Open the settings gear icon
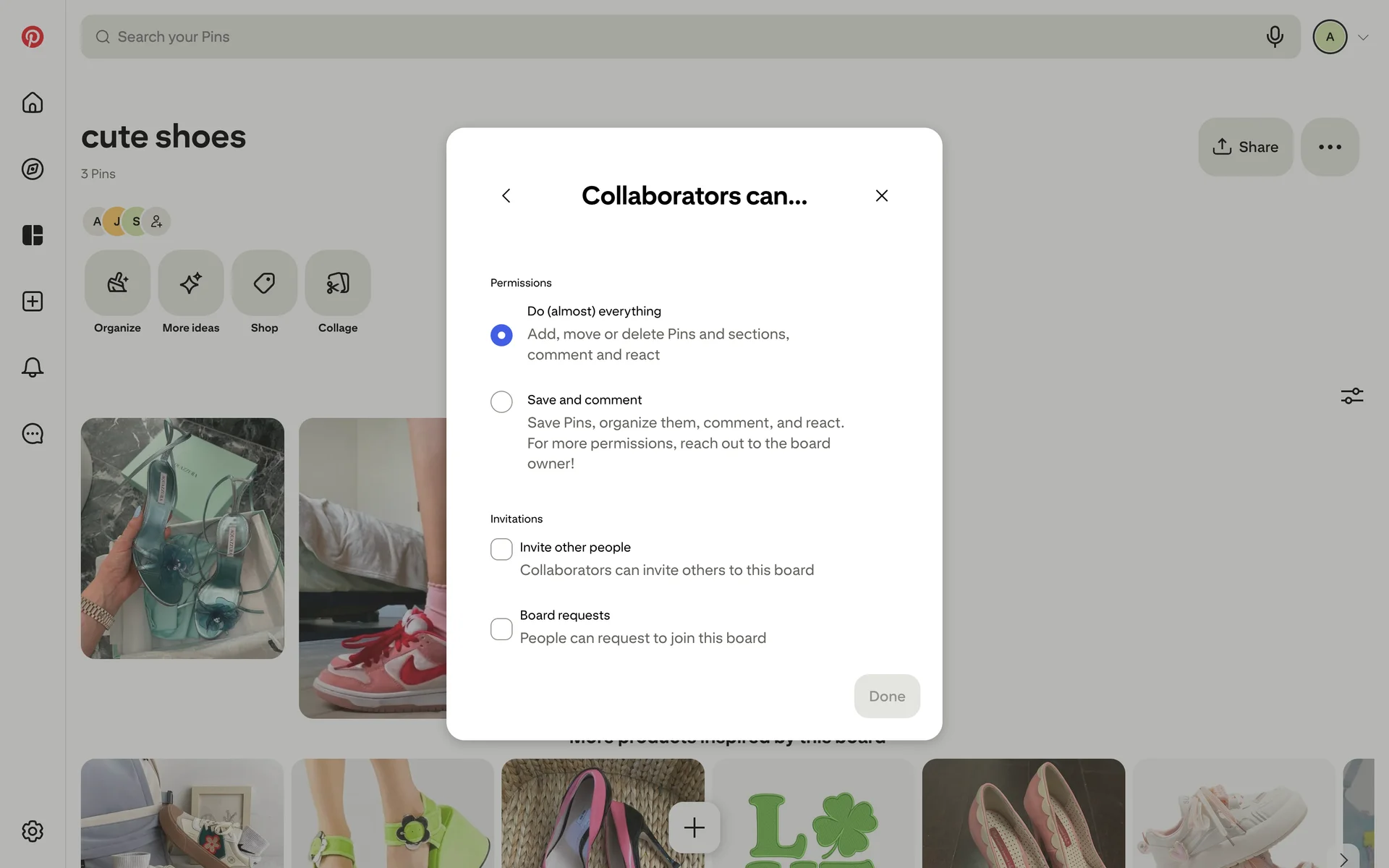This screenshot has width=1389, height=868. pos(33,831)
